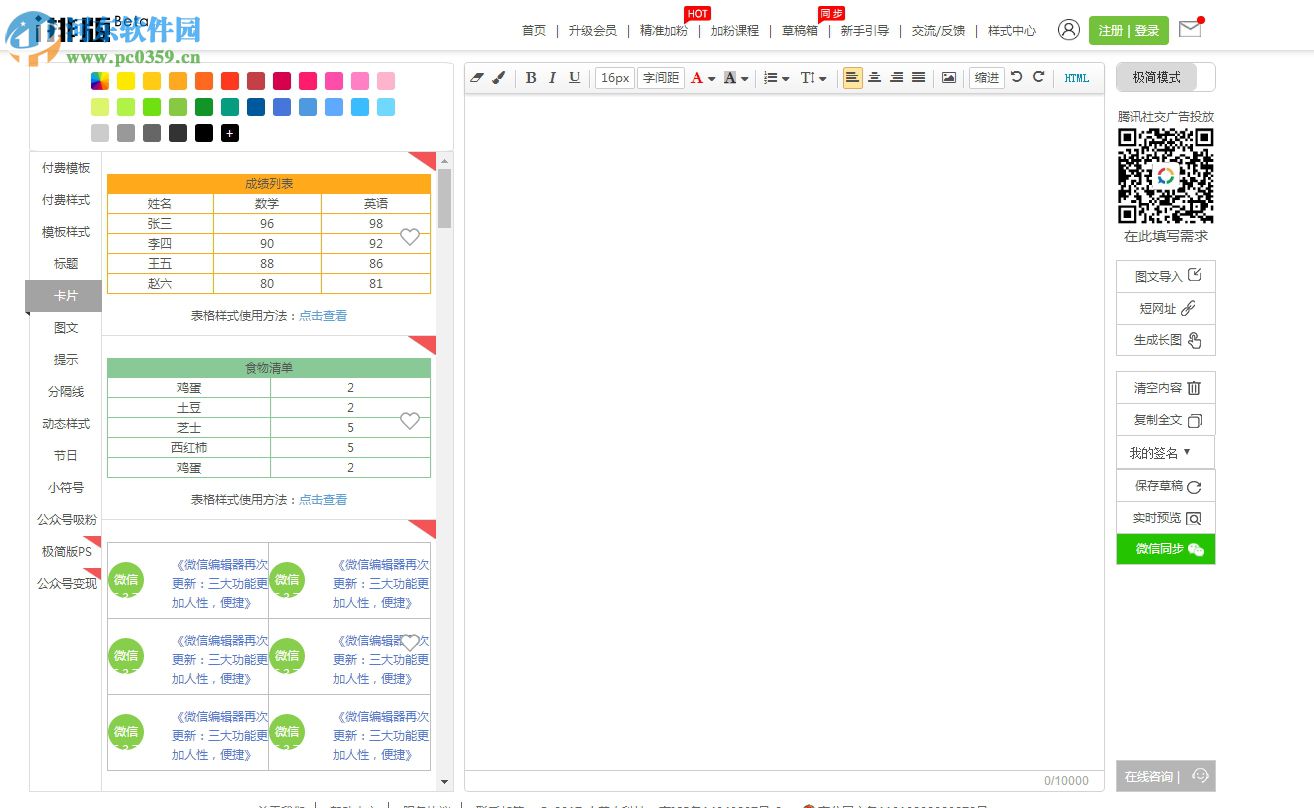Image resolution: width=1314 pixels, height=808 pixels.
Task: Open 加粉课程 menu item
Action: pyautogui.click(x=735, y=31)
